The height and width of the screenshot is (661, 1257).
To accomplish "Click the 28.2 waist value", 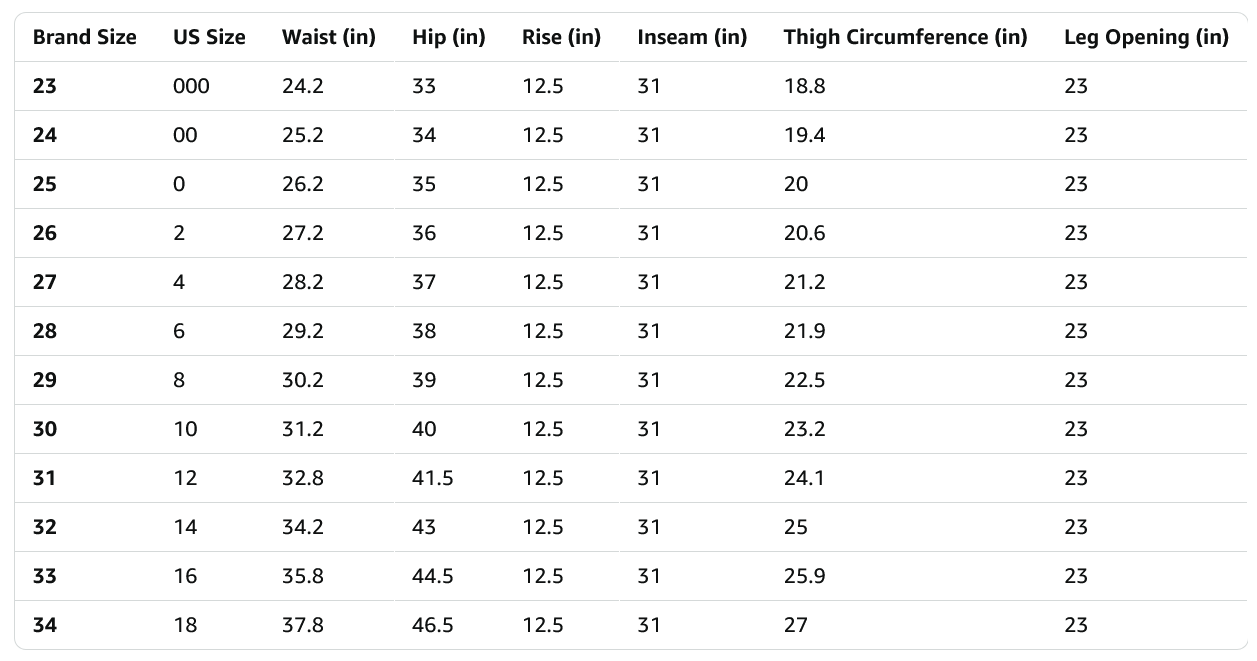I will (x=303, y=282).
